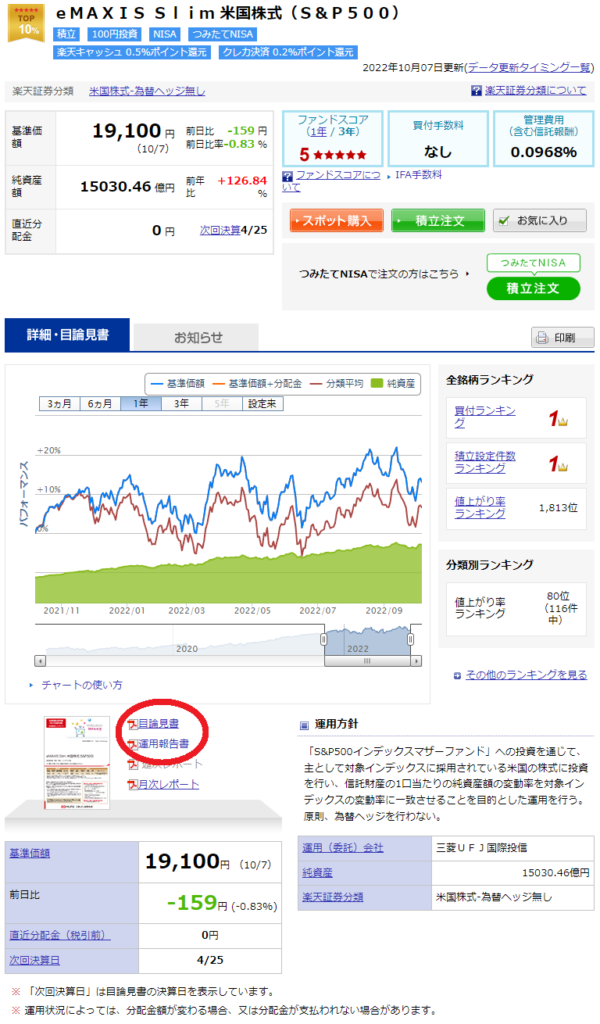
Task: Open 買付ランキング link
Action: [x=485, y=417]
